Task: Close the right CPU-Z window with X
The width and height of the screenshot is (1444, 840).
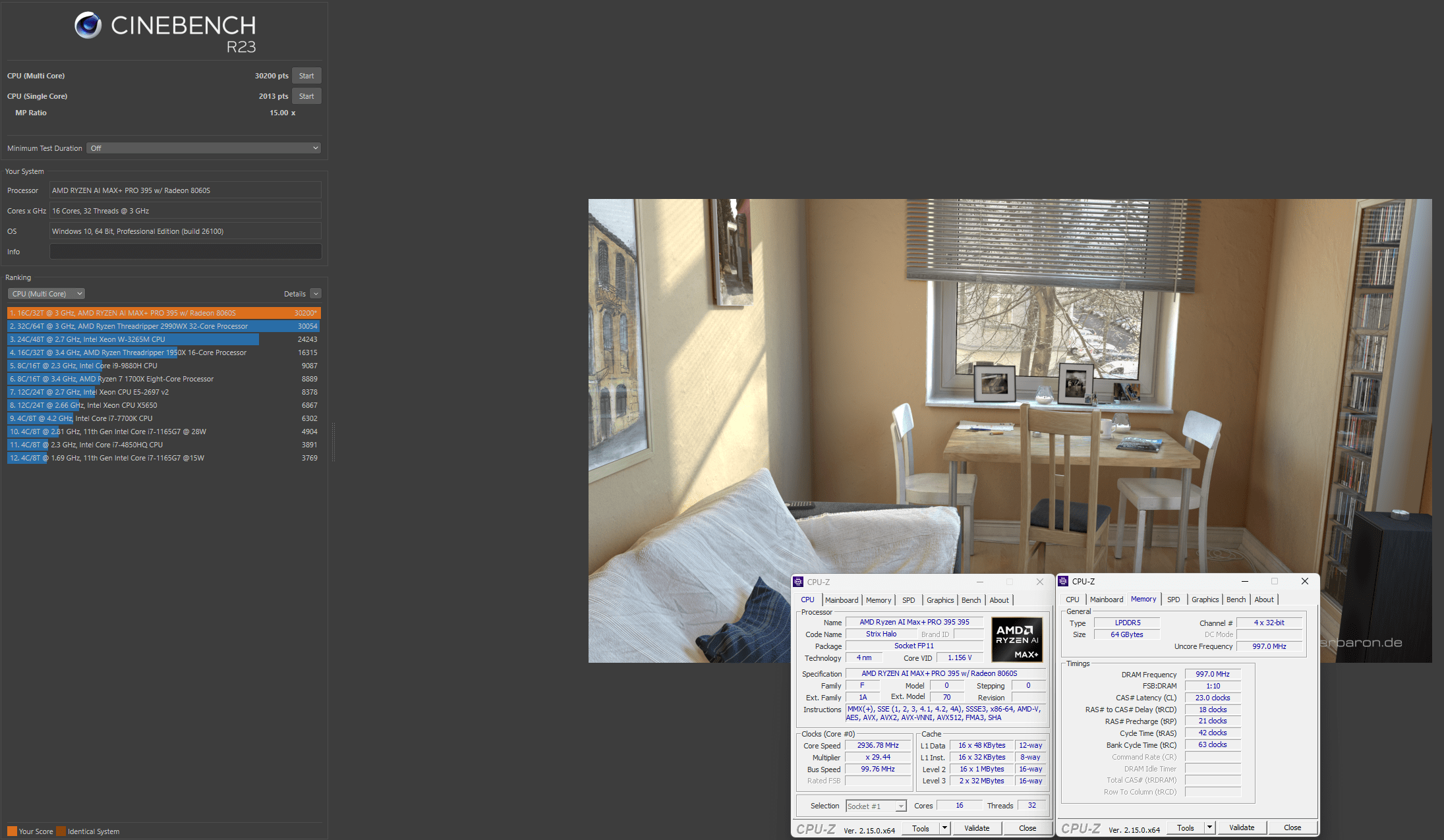Action: [1305, 581]
